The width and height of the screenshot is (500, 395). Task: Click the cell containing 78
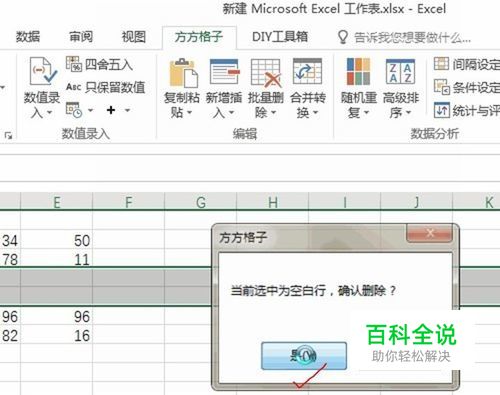(x=10, y=259)
